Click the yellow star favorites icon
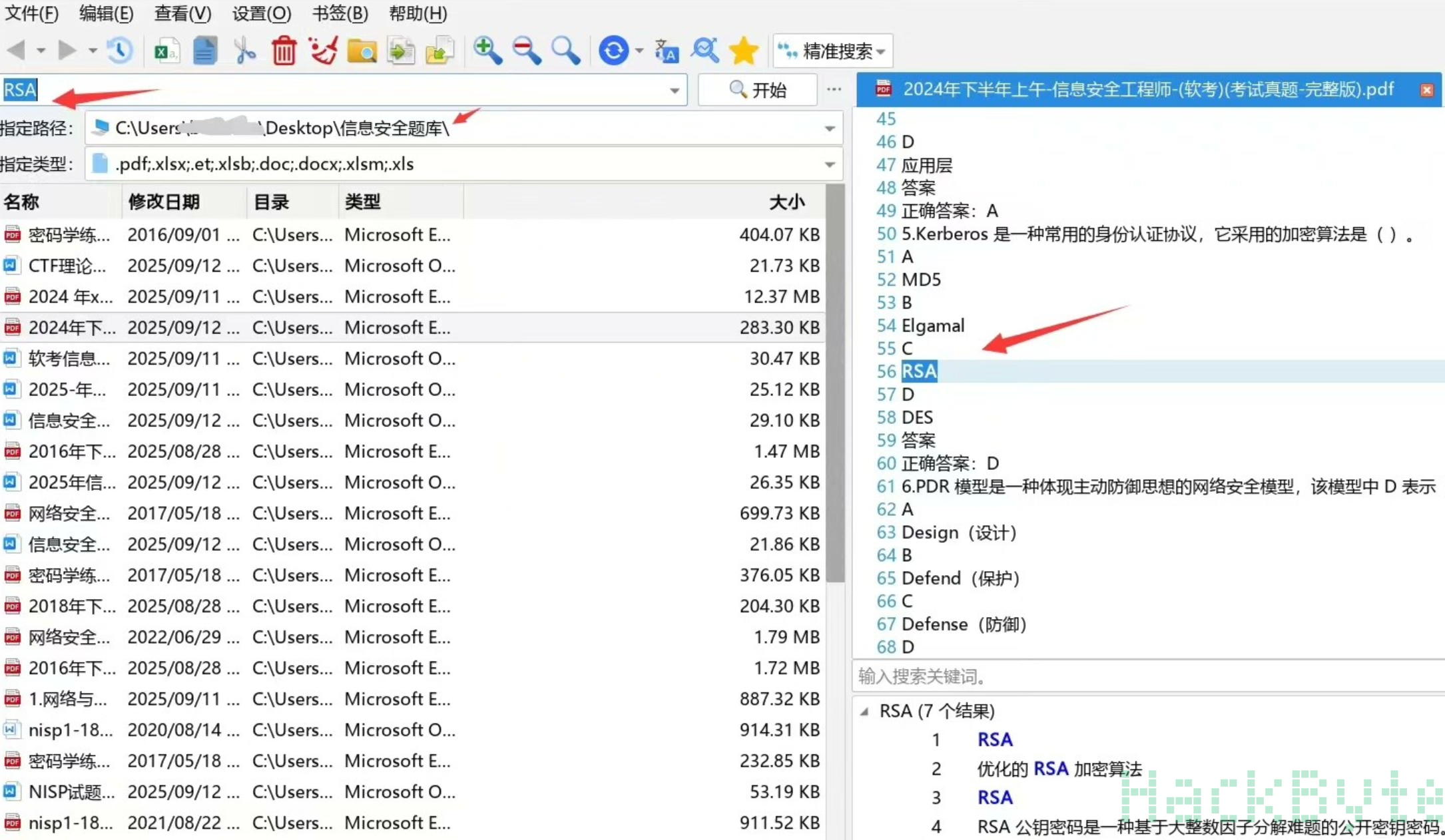The width and height of the screenshot is (1445, 840). coord(744,51)
